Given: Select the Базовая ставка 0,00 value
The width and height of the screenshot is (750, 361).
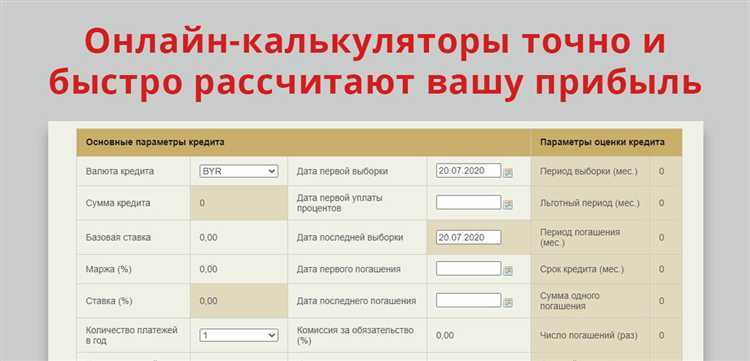Looking at the screenshot, I should coord(209,237).
